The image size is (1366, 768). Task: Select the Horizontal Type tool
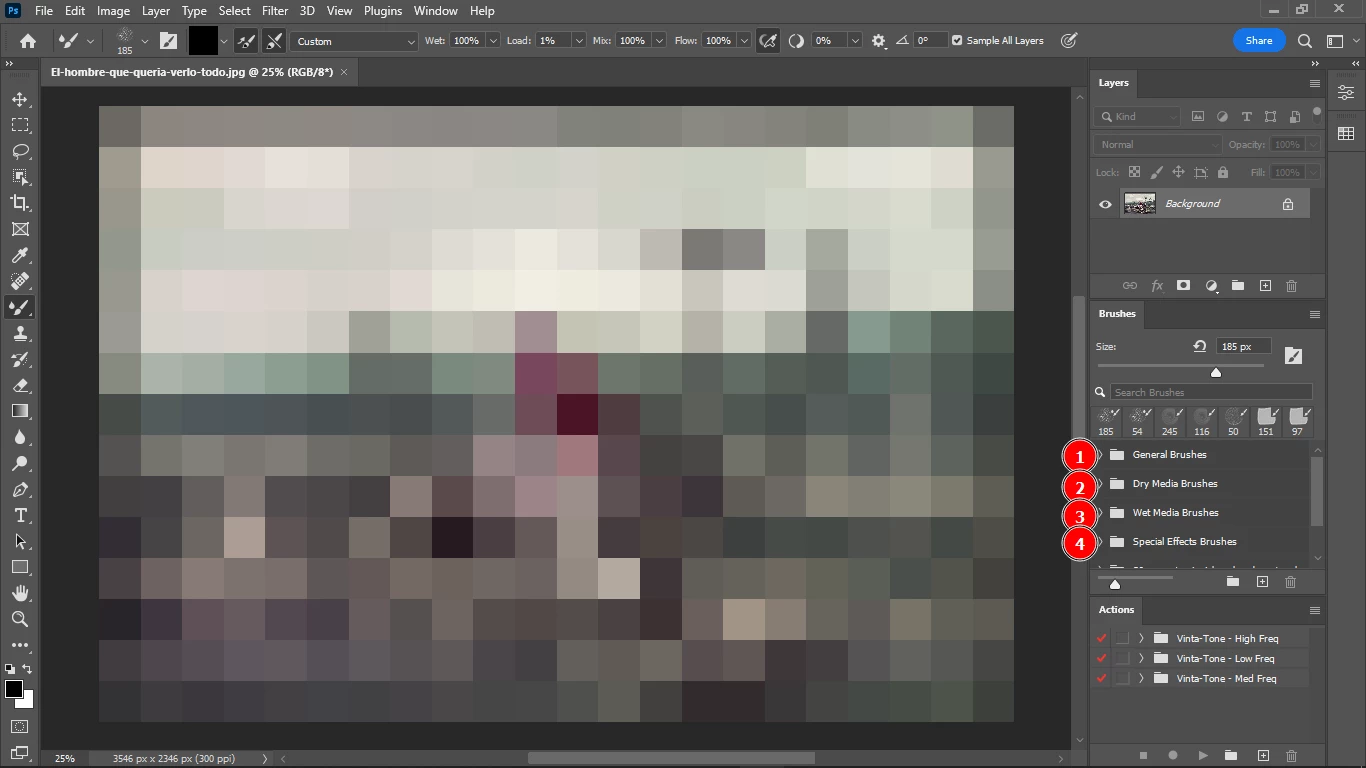pyautogui.click(x=20, y=515)
